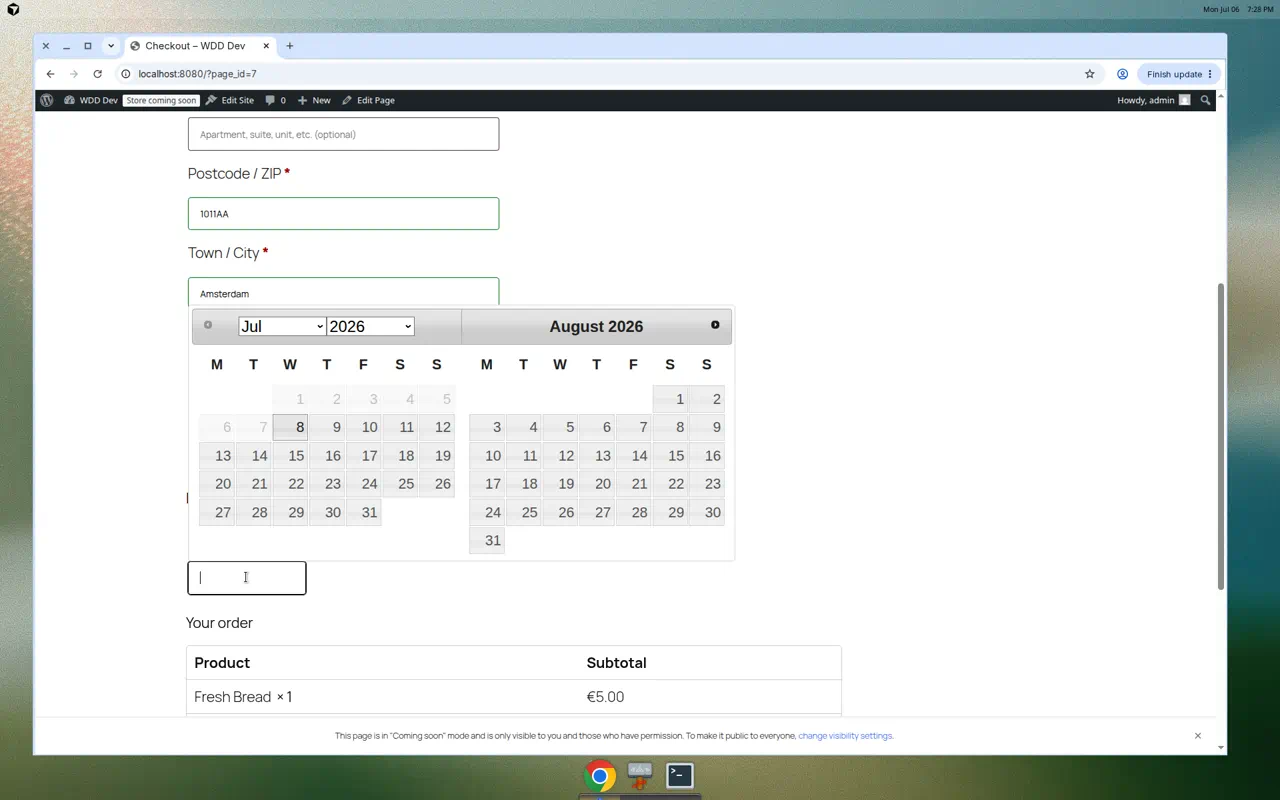The height and width of the screenshot is (800, 1280).
Task: Open comments bubble showing 0
Action: [276, 100]
